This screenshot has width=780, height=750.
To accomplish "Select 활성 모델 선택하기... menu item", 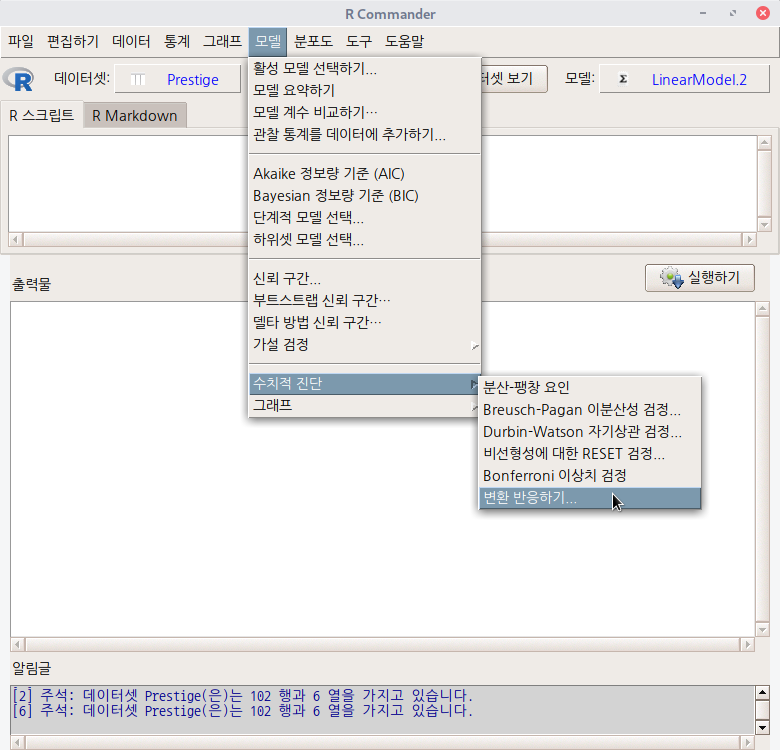I will point(365,68).
